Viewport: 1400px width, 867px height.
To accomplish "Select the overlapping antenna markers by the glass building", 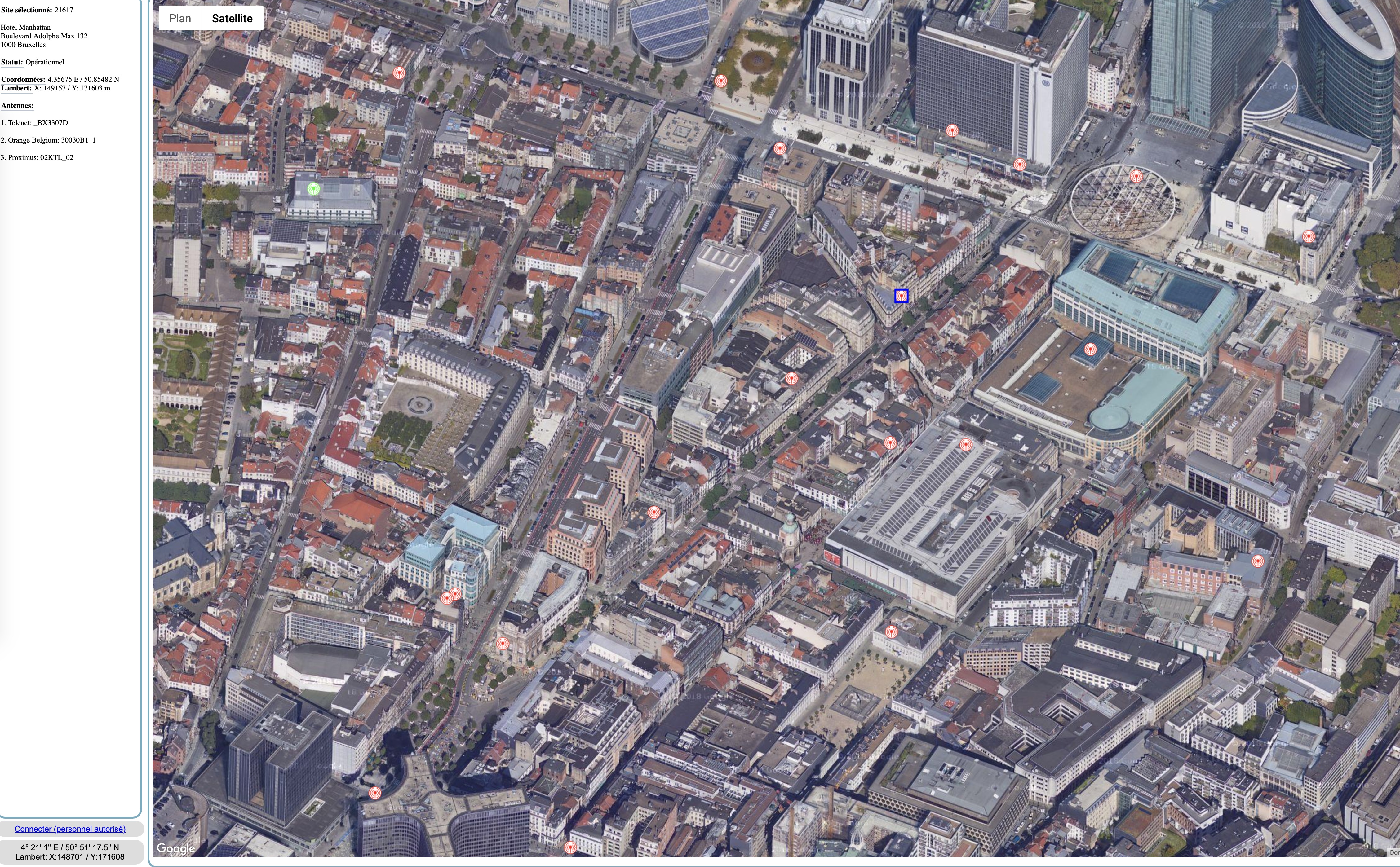I will [451, 596].
